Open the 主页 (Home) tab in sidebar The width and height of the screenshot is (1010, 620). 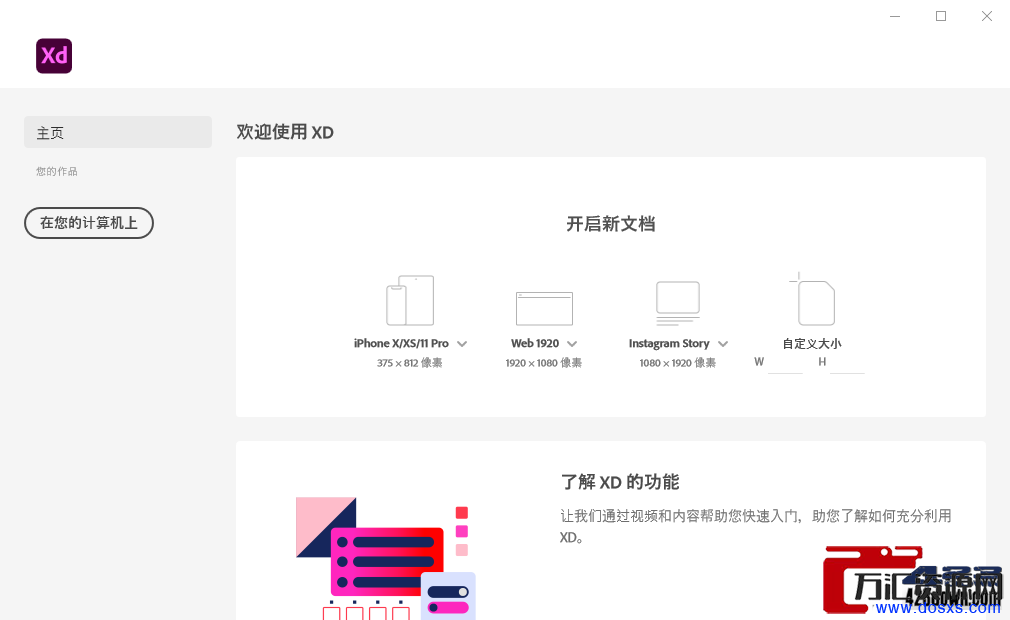pos(118,132)
